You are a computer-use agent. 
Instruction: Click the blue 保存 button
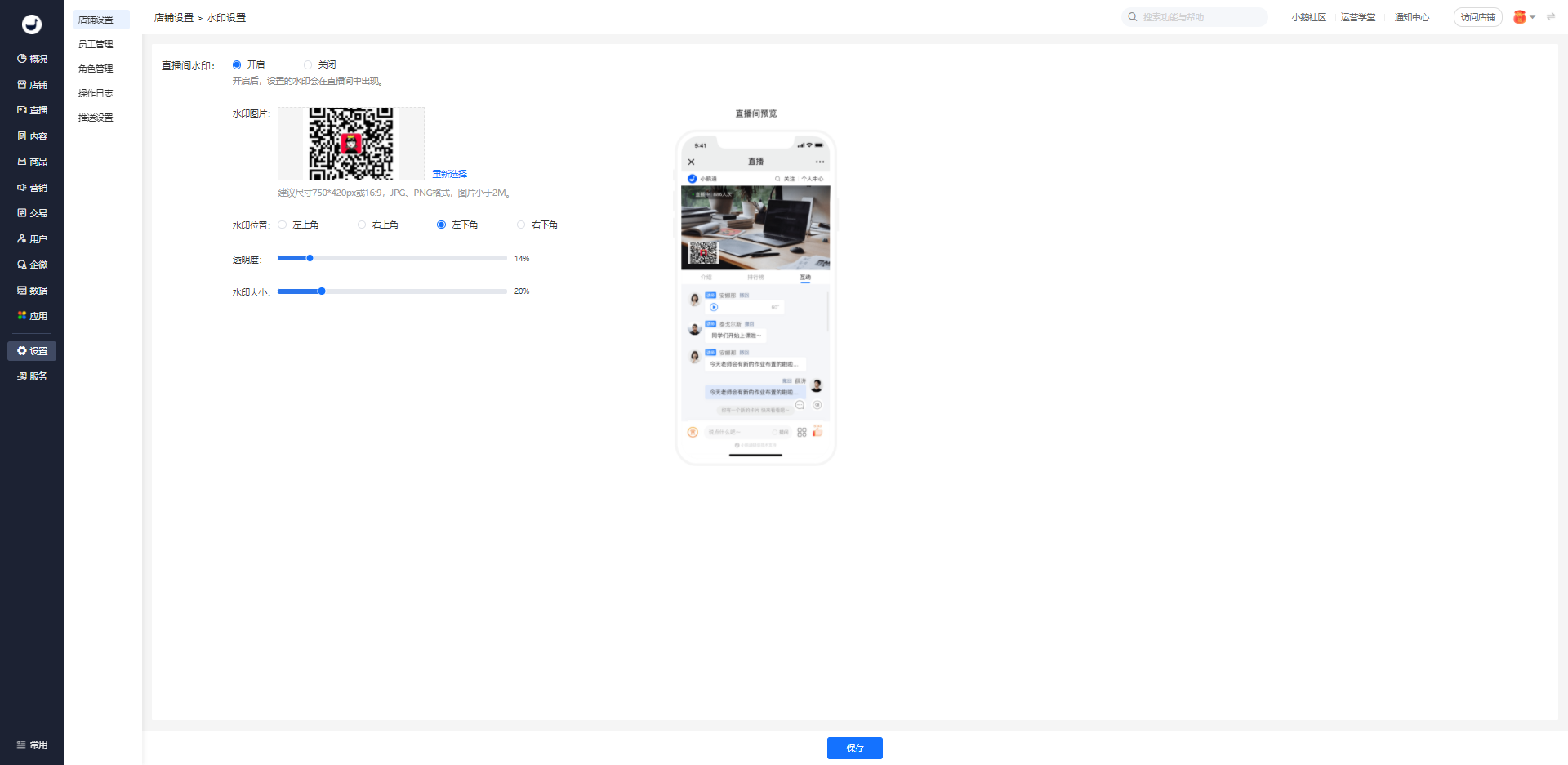tap(854, 748)
